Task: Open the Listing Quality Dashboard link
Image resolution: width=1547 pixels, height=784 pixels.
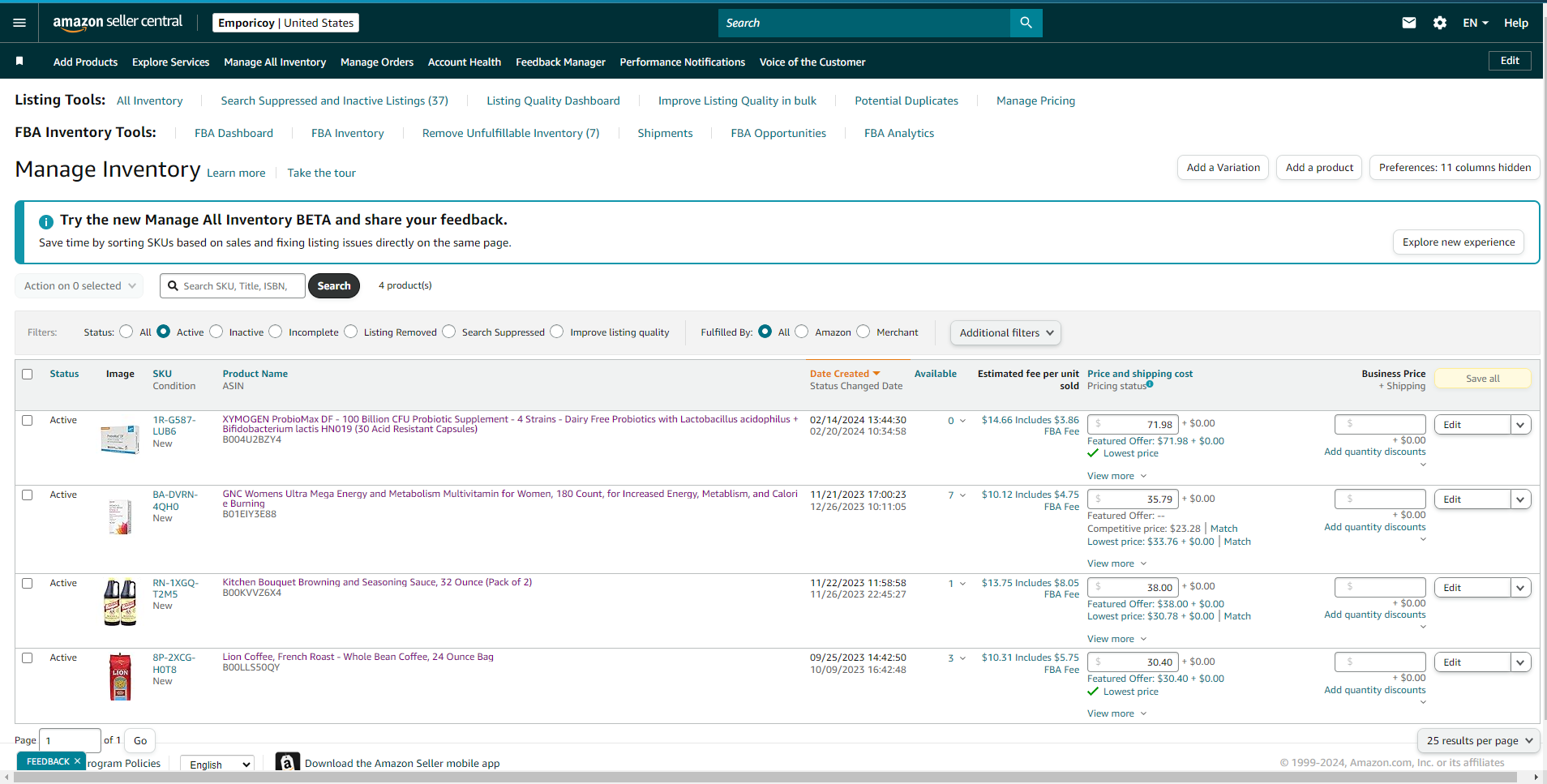Action: coord(553,101)
